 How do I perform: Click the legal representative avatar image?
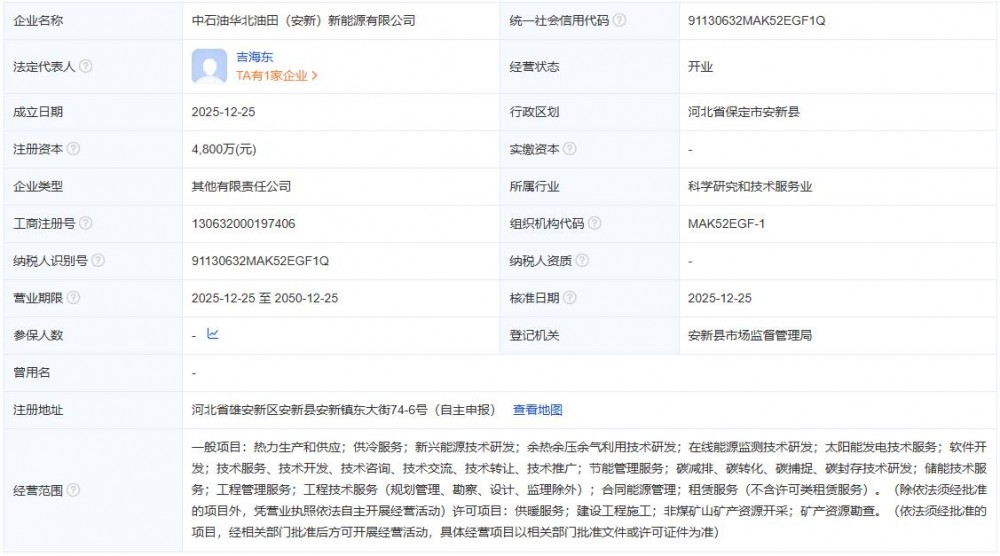coord(209,67)
